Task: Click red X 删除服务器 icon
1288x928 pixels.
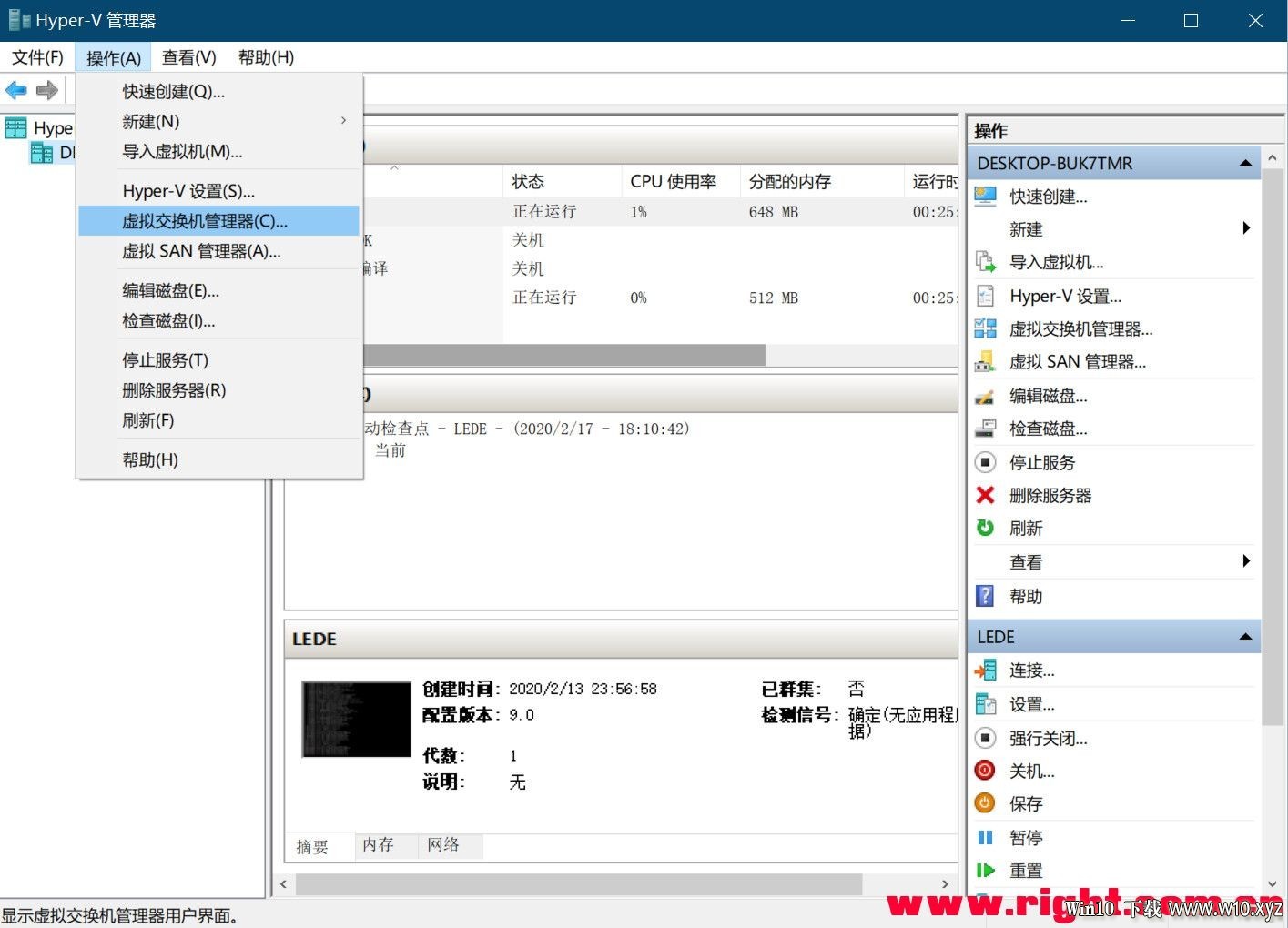Action: 985,495
